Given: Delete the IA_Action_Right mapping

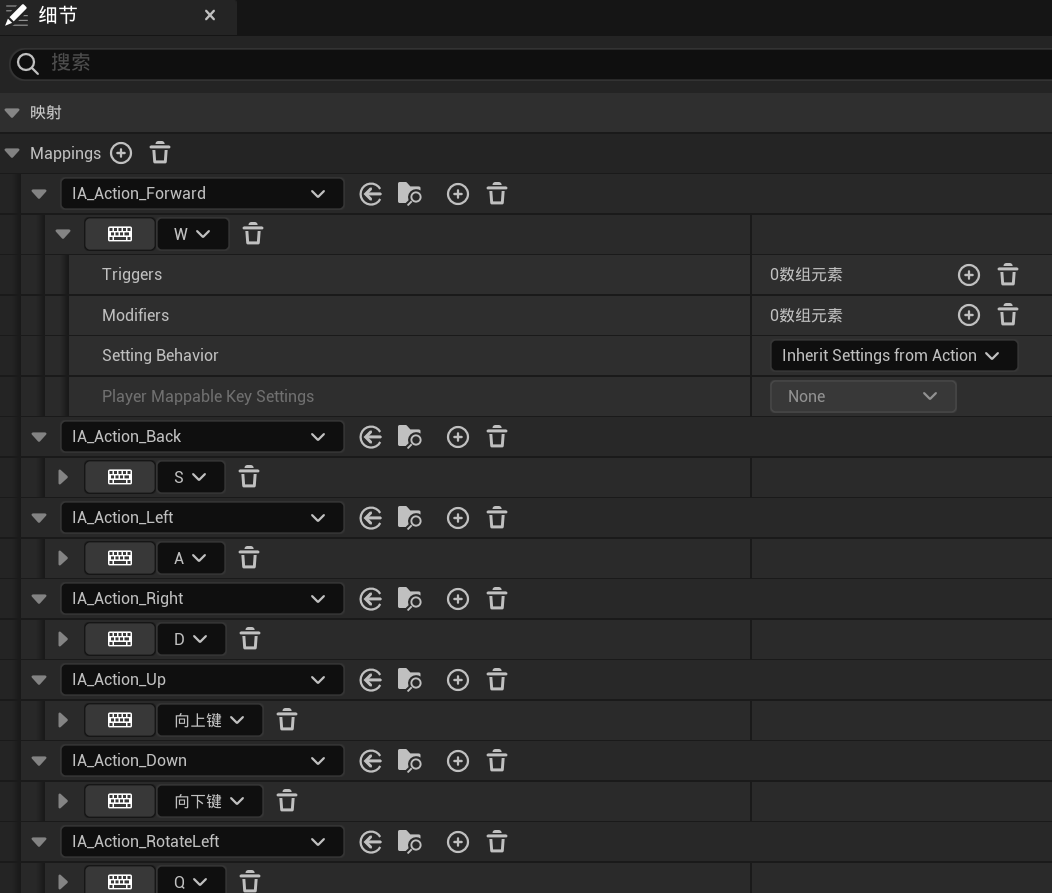Looking at the screenshot, I should click(x=497, y=599).
